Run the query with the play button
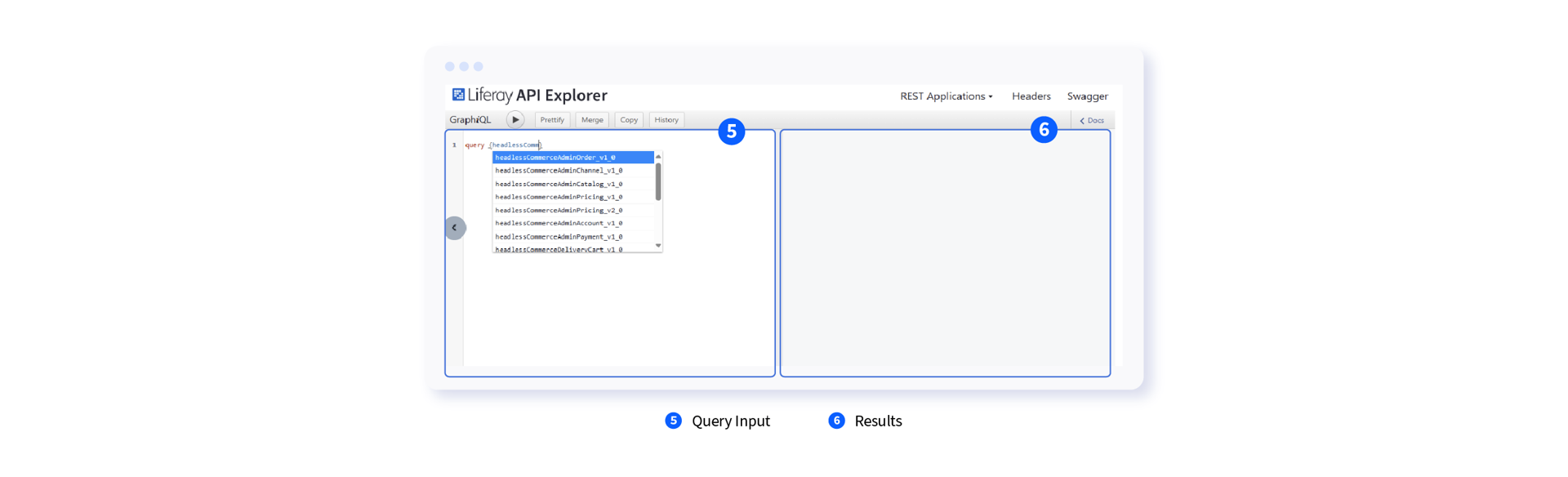 (x=515, y=120)
